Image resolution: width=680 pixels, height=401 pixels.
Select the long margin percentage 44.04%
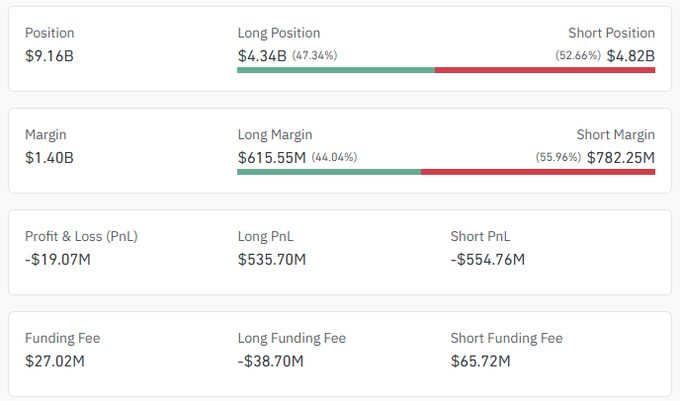[334, 157]
